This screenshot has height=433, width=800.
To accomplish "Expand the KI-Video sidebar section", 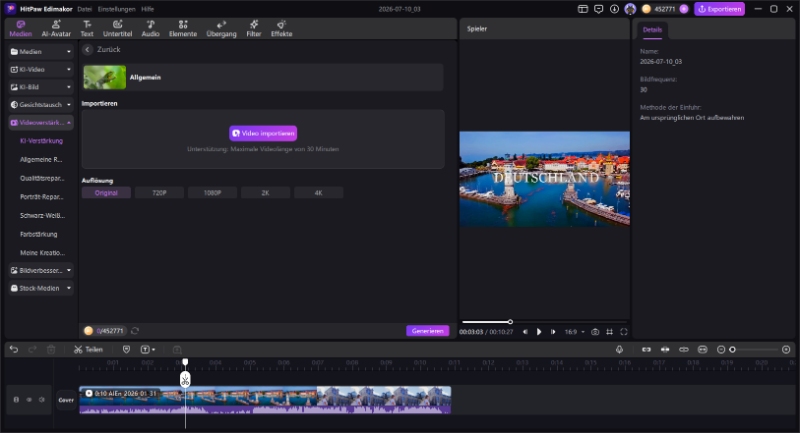I will click(41, 69).
